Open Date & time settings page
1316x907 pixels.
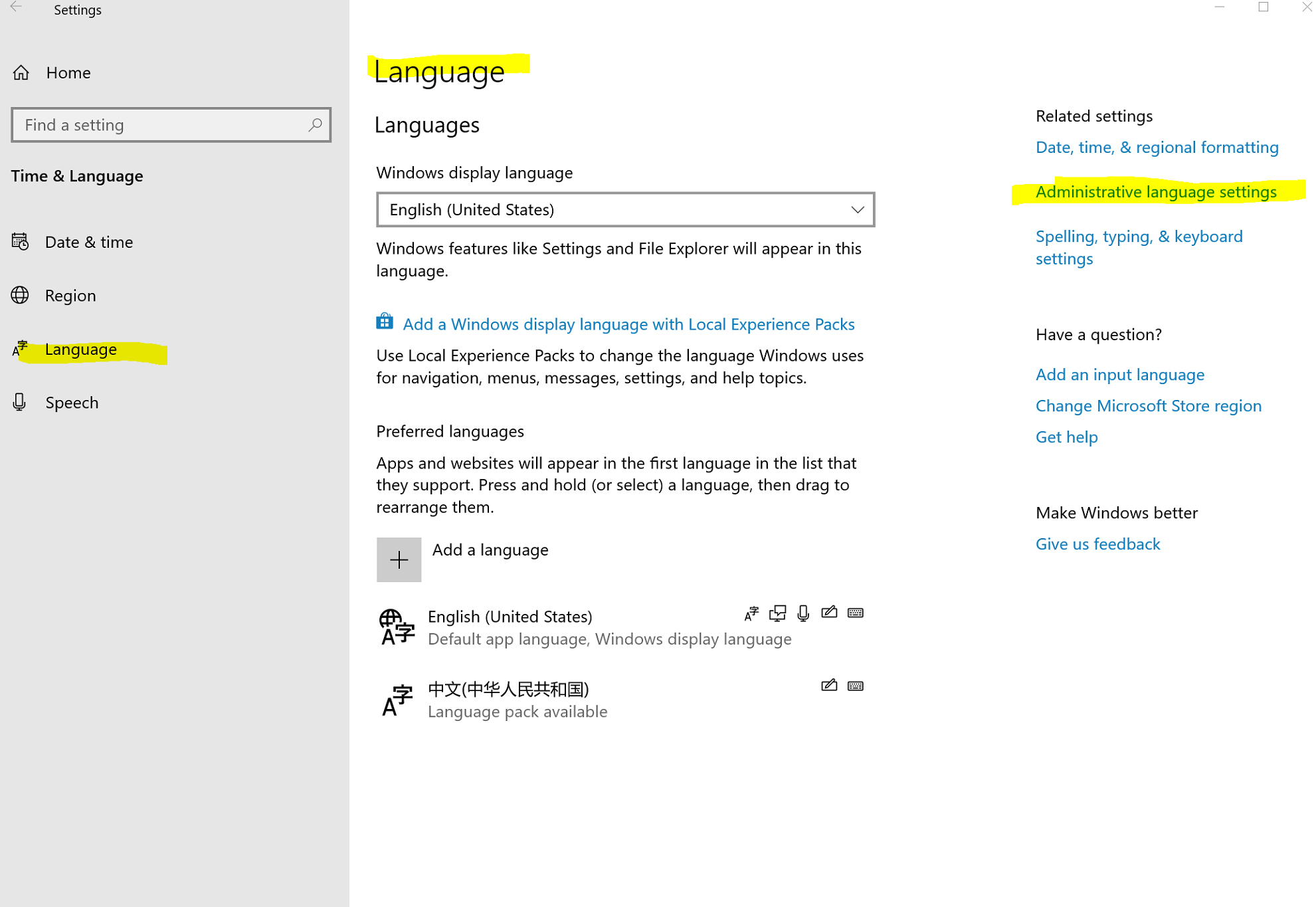coord(88,242)
